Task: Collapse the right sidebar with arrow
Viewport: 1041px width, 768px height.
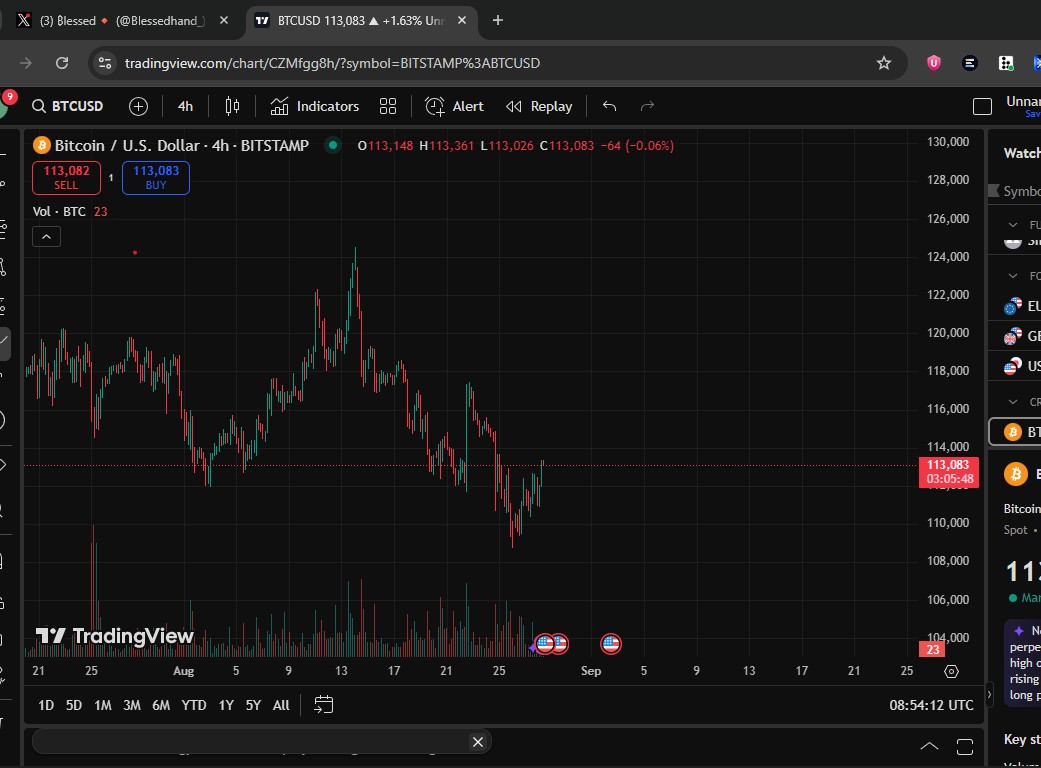Action: click(x=989, y=694)
